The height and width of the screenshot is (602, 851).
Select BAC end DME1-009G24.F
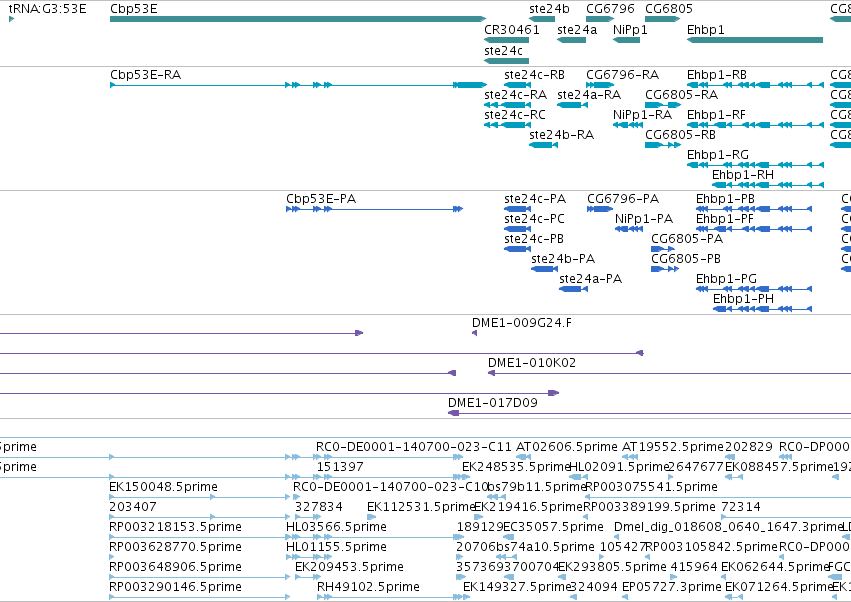point(474,333)
